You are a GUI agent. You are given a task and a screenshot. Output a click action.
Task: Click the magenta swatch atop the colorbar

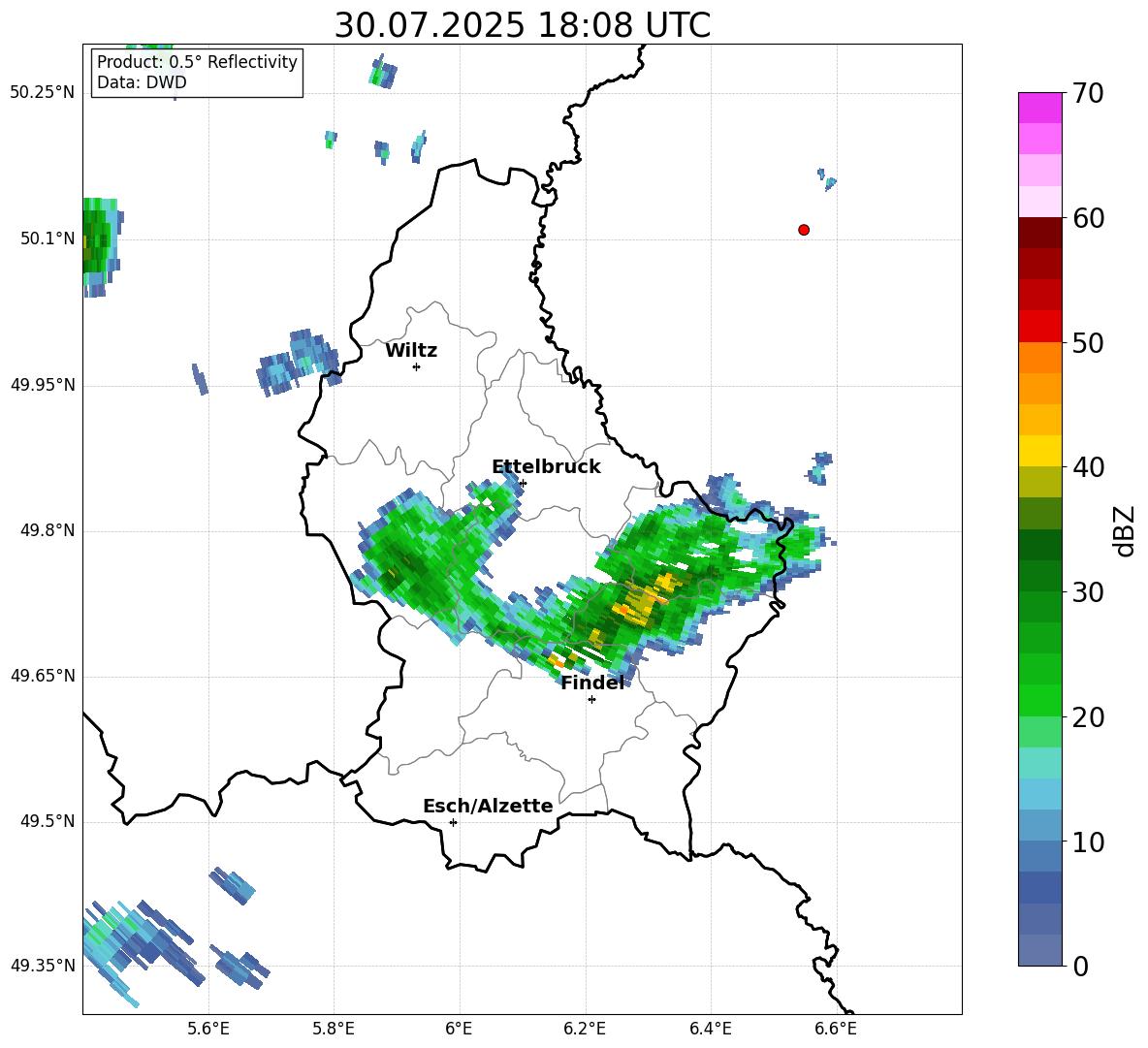tap(1039, 108)
